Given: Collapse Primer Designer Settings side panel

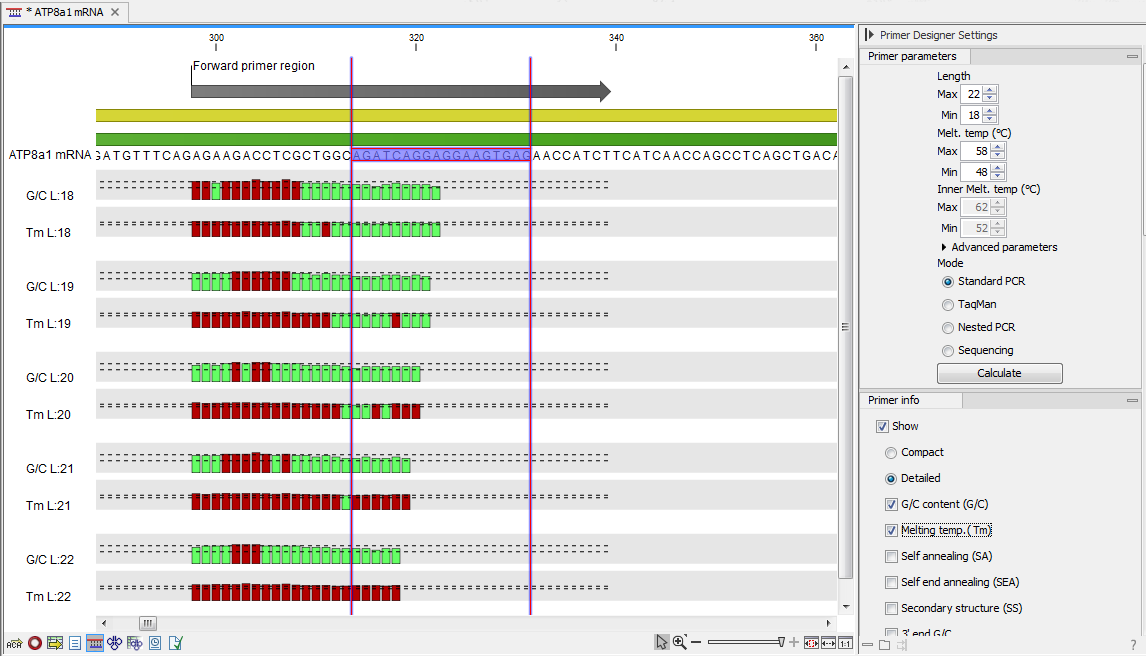Looking at the screenshot, I should [x=870, y=35].
